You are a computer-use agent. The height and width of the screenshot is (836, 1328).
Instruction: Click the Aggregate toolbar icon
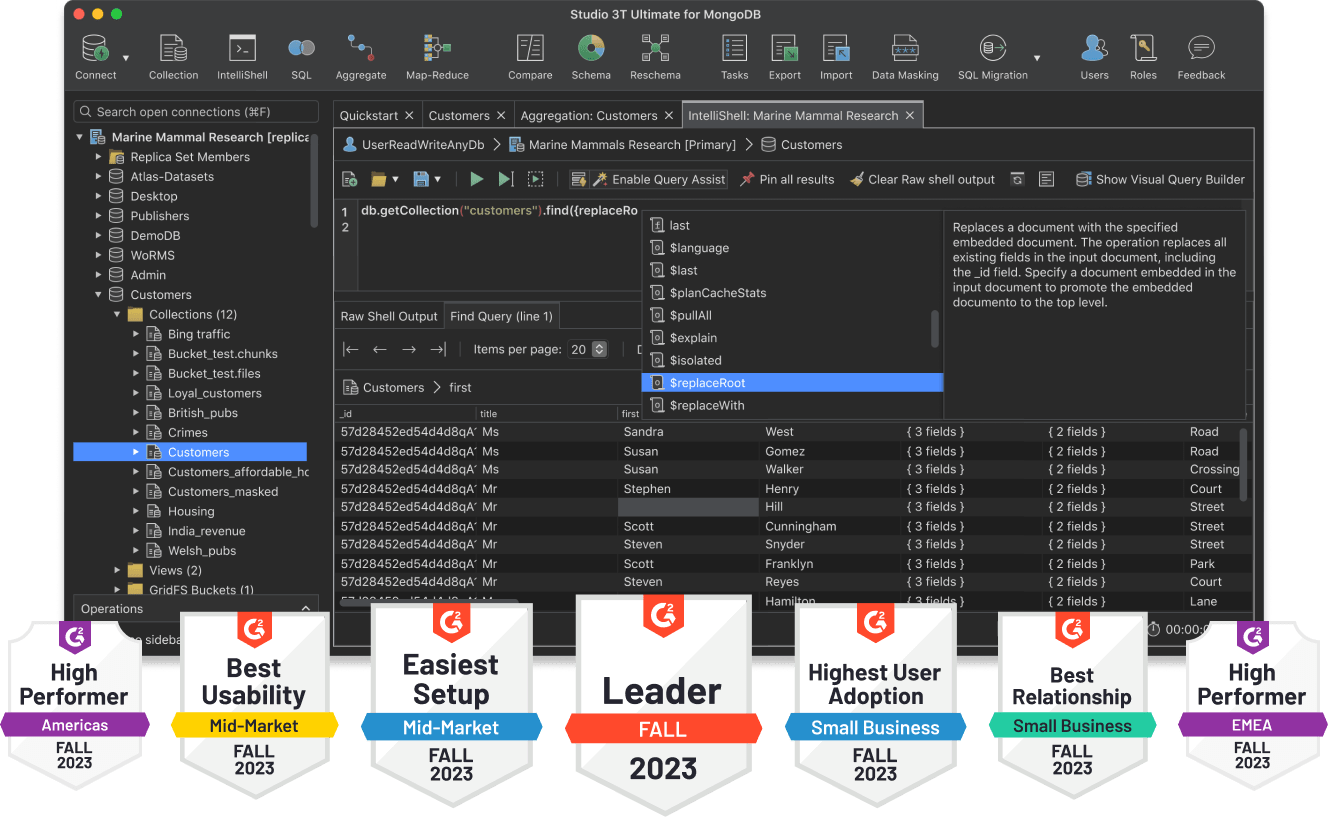(x=360, y=57)
